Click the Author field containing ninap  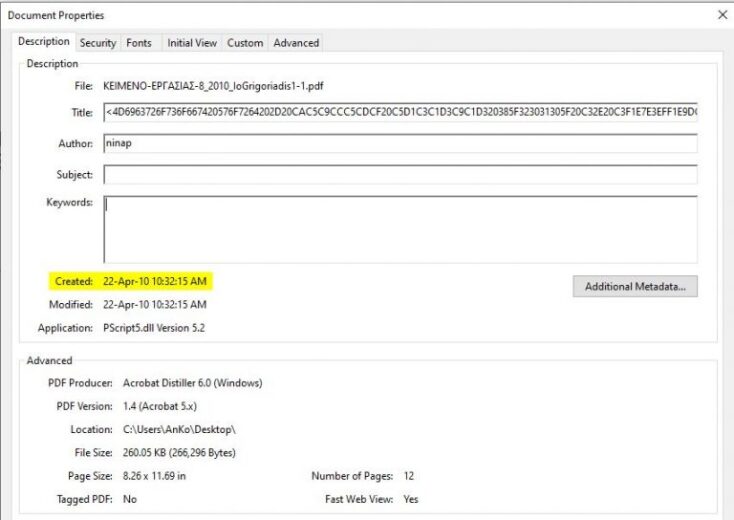pos(400,143)
